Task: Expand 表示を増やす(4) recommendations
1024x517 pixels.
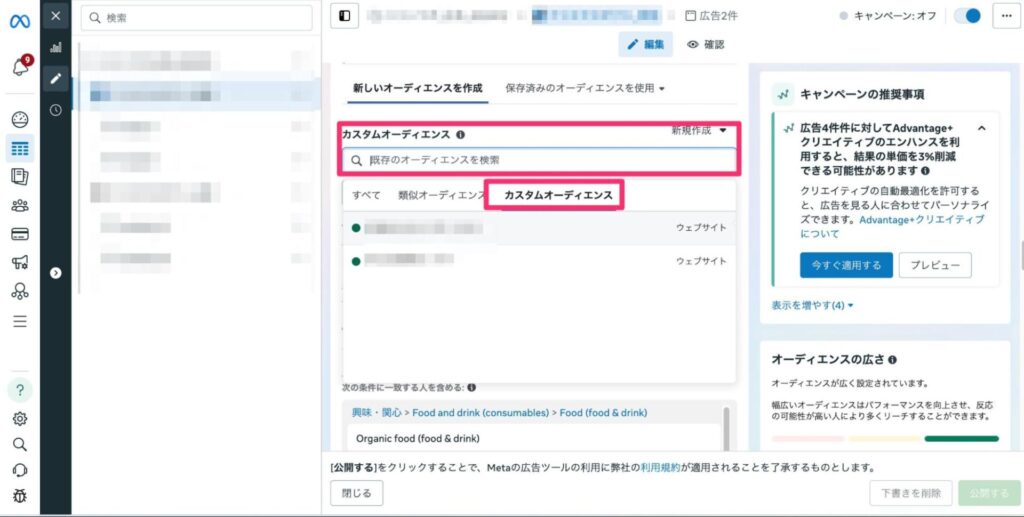Action: 812,305
